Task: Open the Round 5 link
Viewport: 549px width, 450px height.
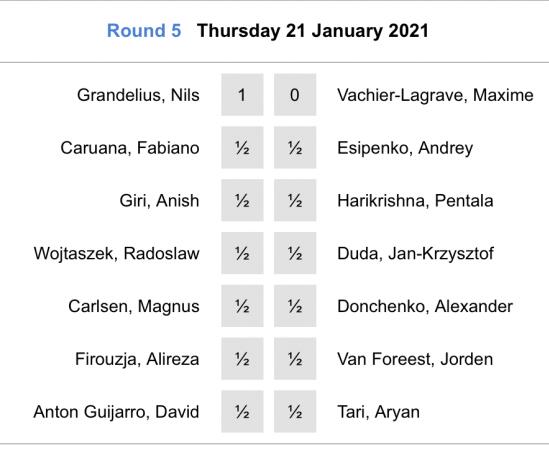Action: point(144,31)
